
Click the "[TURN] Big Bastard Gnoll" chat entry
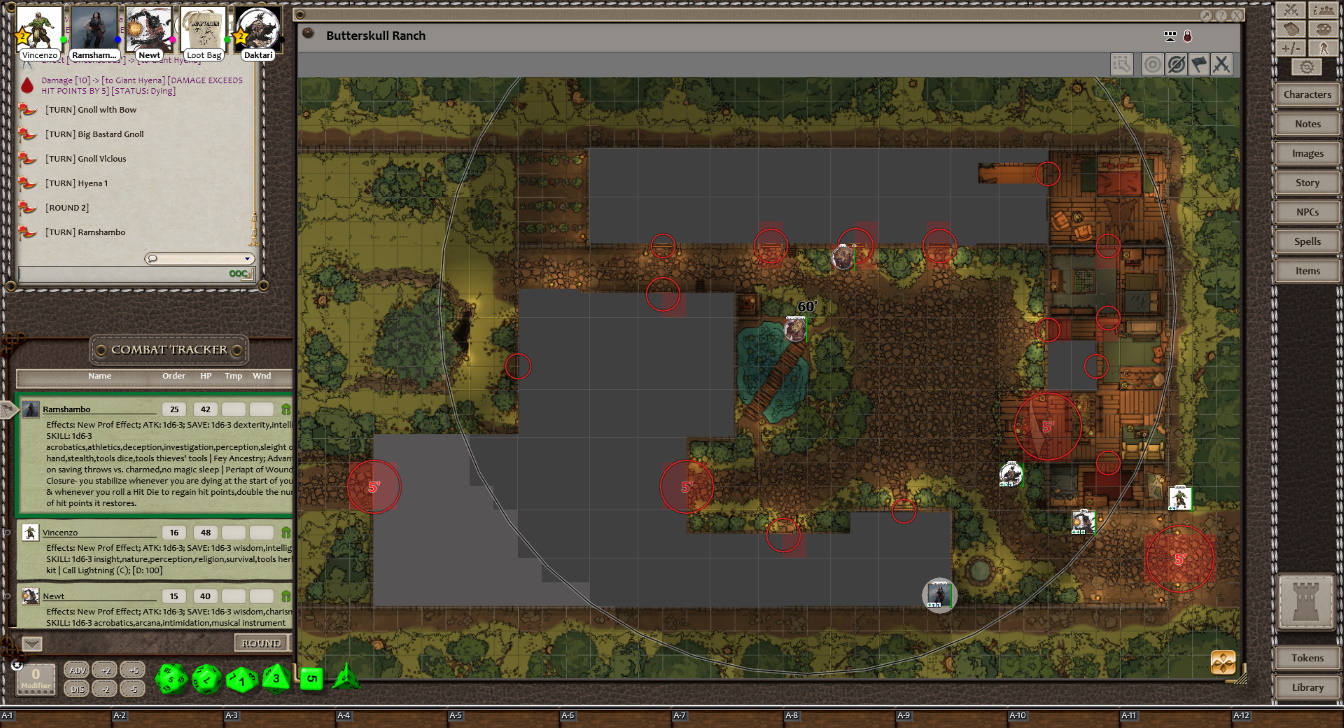click(x=95, y=134)
